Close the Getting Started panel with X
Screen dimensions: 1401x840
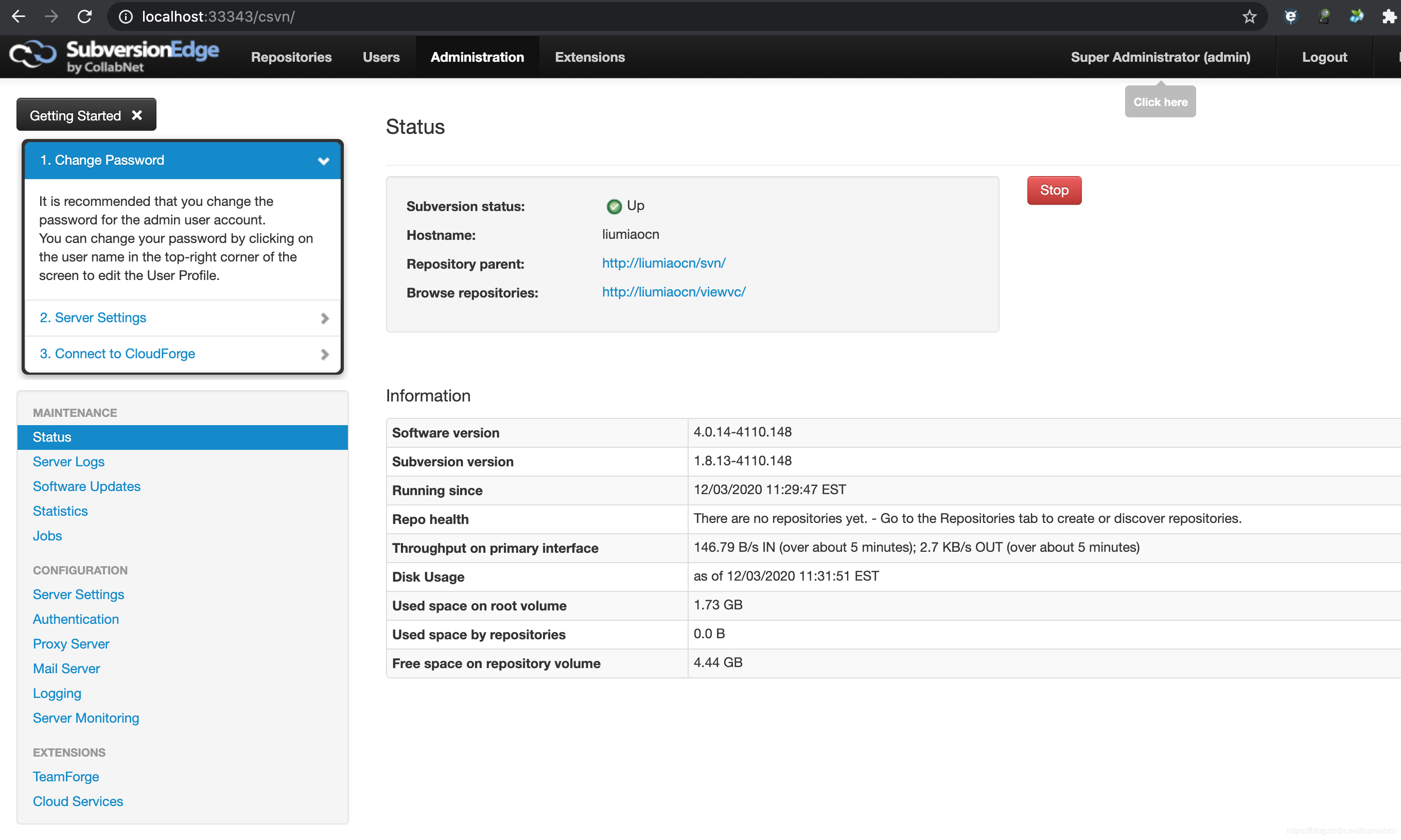[x=136, y=115]
